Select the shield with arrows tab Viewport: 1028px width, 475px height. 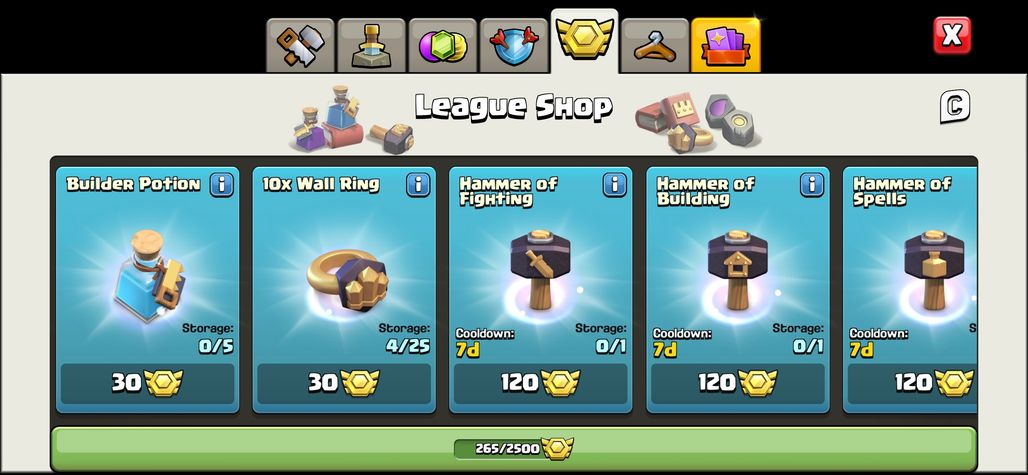(x=514, y=45)
